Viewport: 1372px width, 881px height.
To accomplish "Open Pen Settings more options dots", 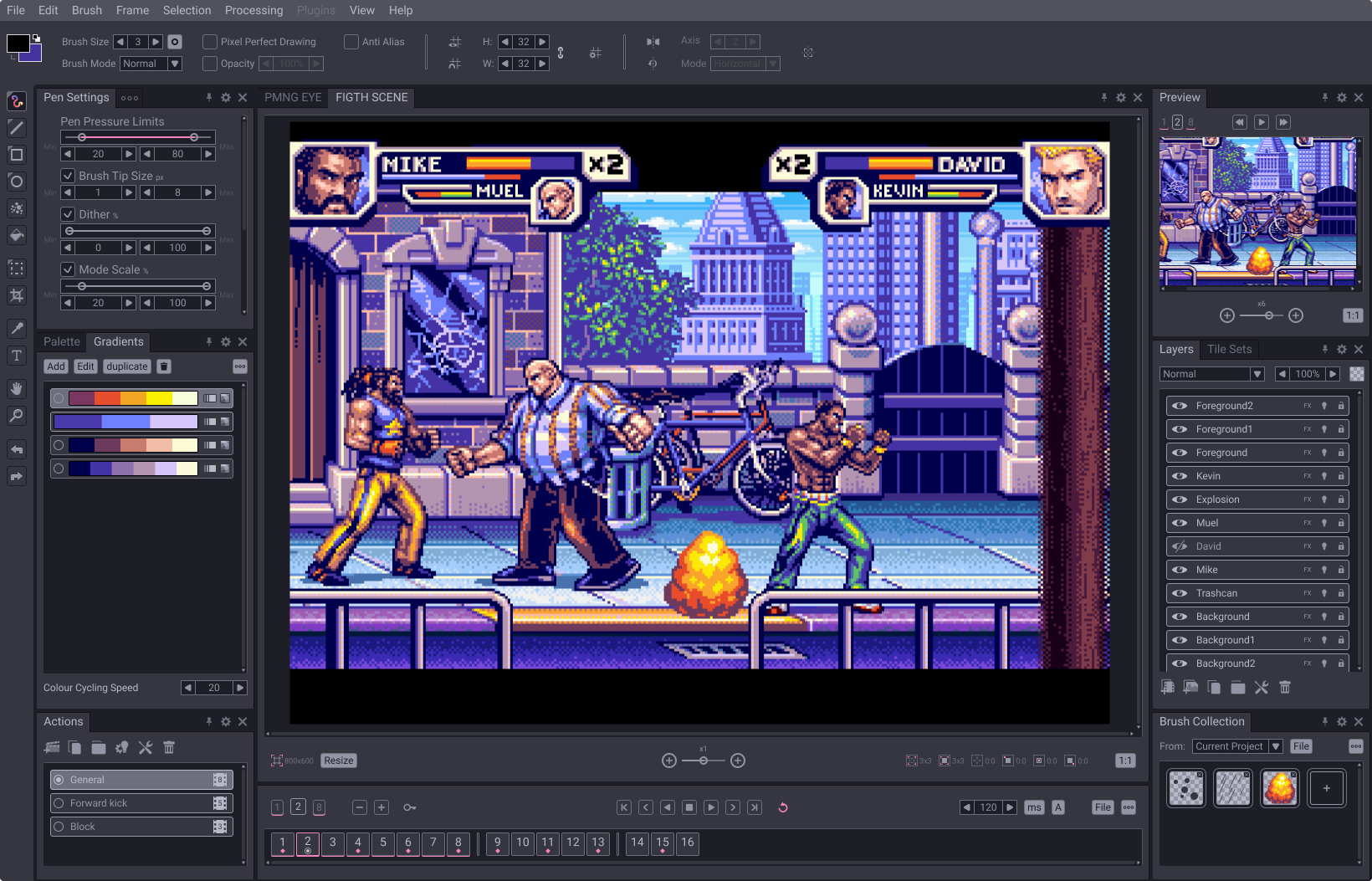I will click(x=130, y=98).
